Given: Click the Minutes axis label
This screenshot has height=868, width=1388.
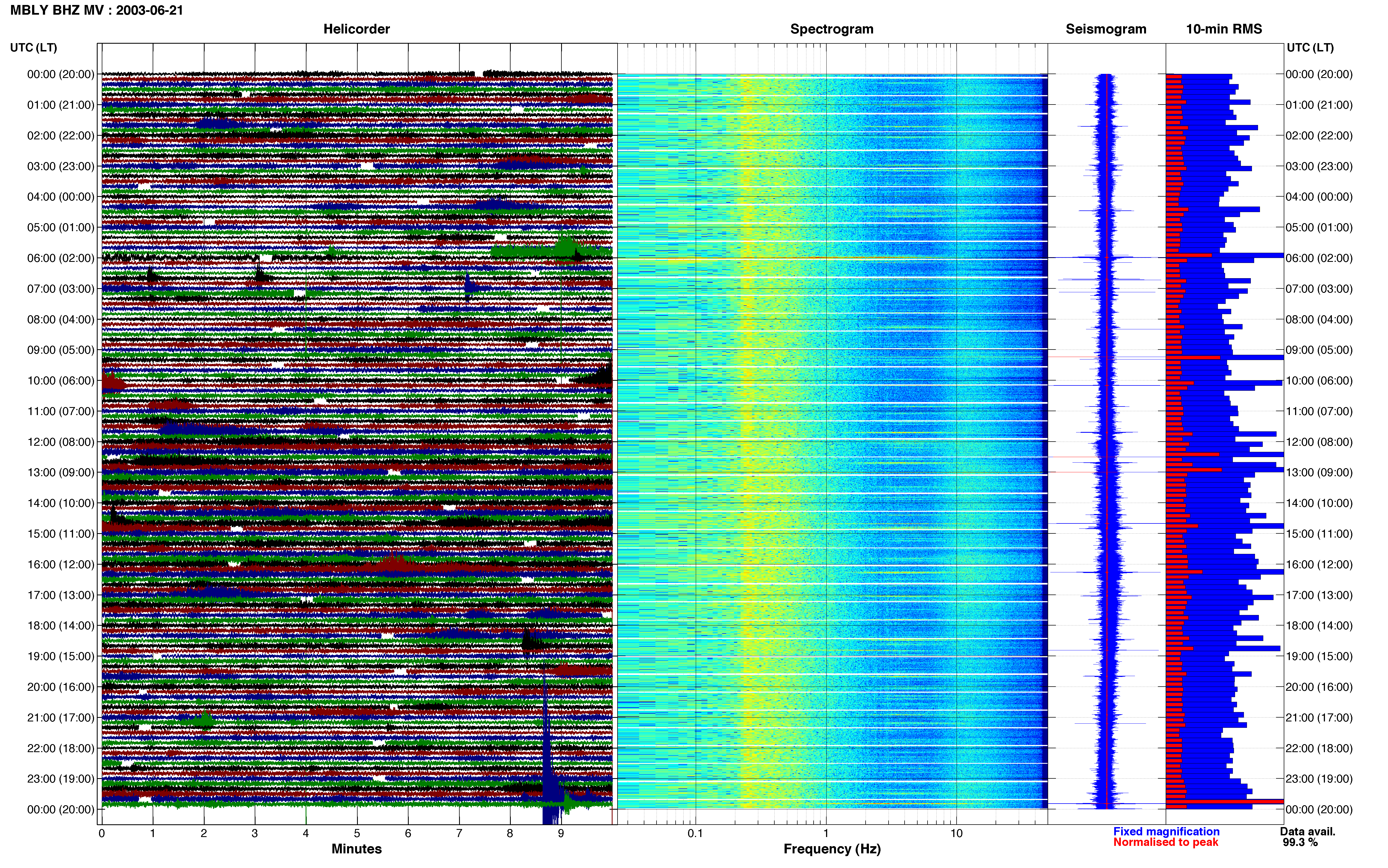Looking at the screenshot, I should (356, 848).
